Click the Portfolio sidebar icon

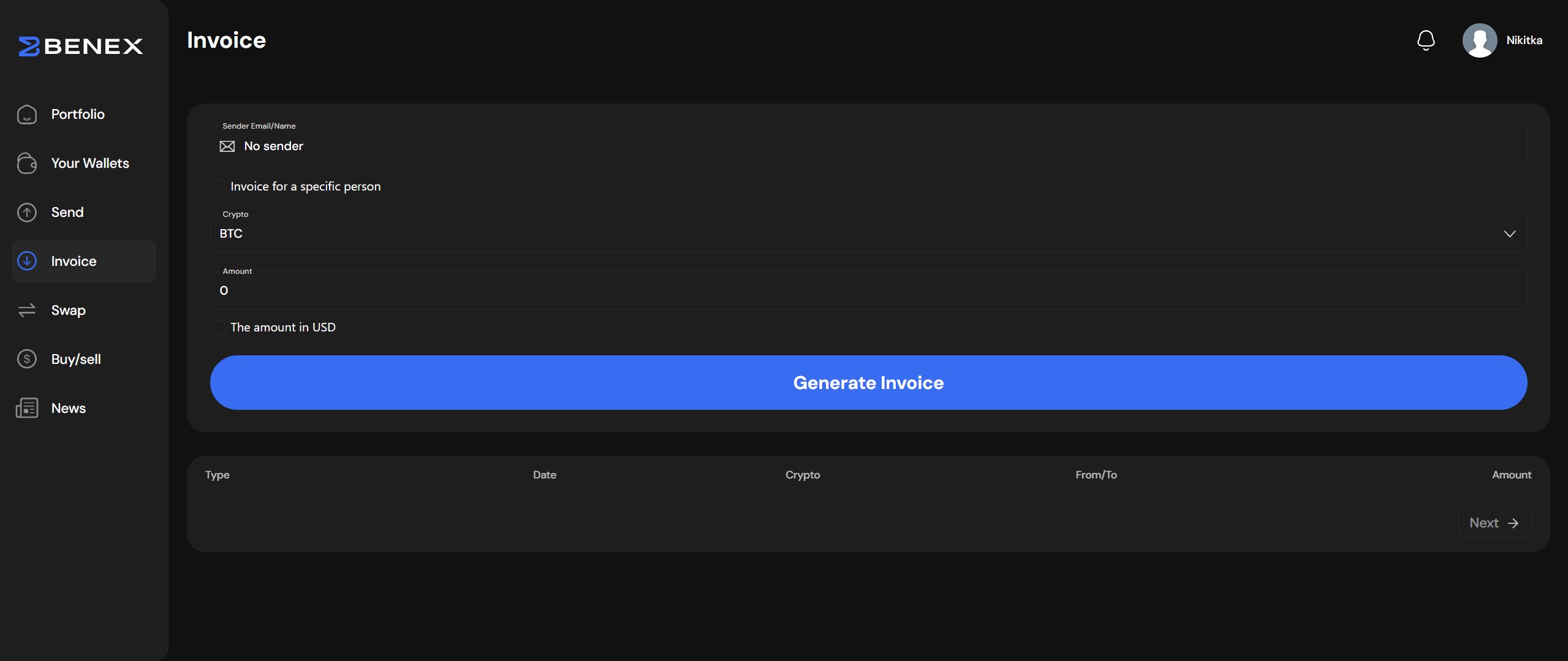tap(27, 114)
